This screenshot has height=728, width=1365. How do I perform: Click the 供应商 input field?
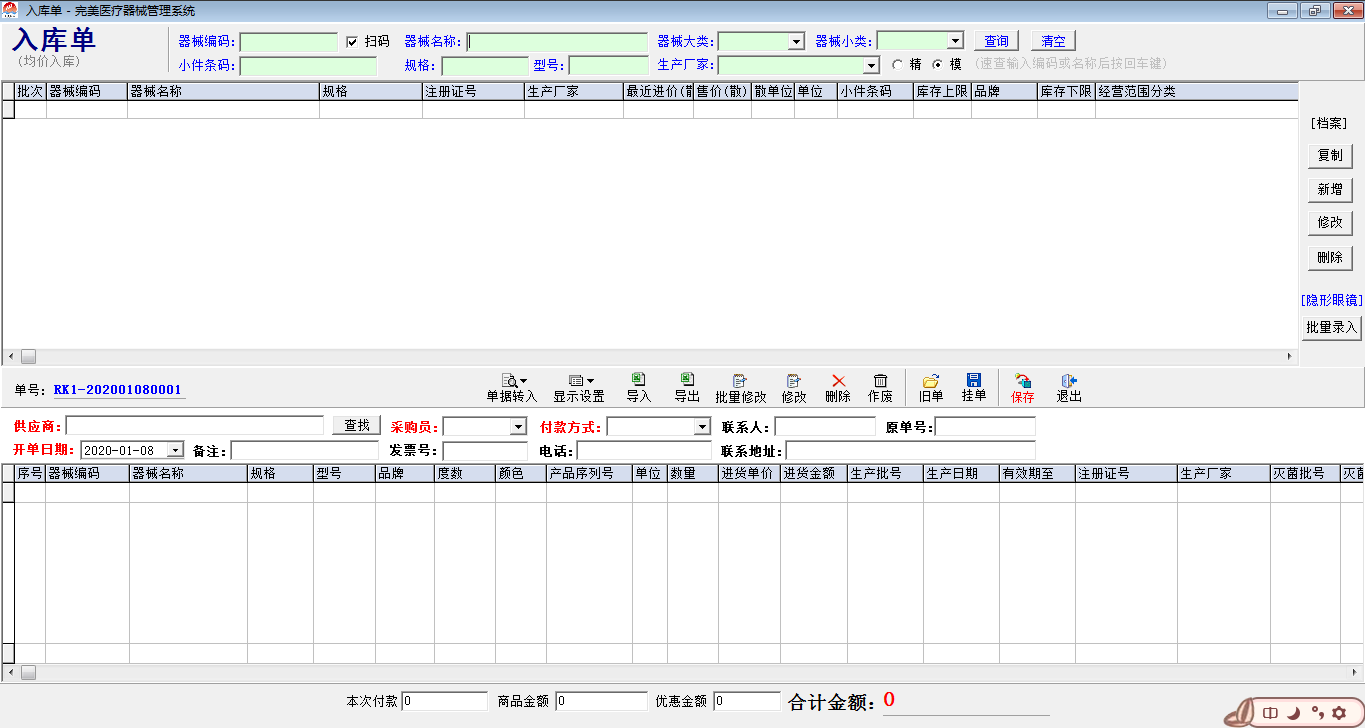(194, 426)
